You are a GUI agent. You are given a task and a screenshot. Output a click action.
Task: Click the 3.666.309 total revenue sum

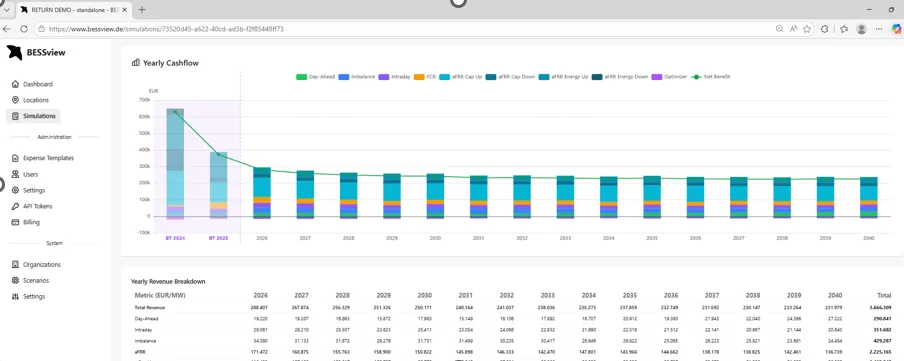[x=880, y=307]
